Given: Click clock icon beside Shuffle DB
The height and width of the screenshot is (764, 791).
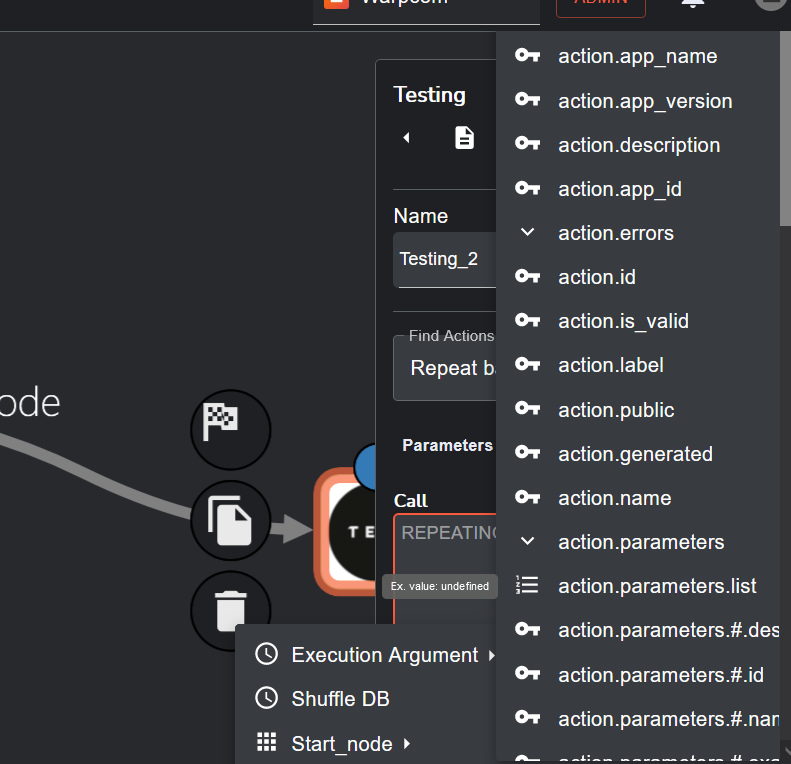Looking at the screenshot, I should [x=266, y=698].
